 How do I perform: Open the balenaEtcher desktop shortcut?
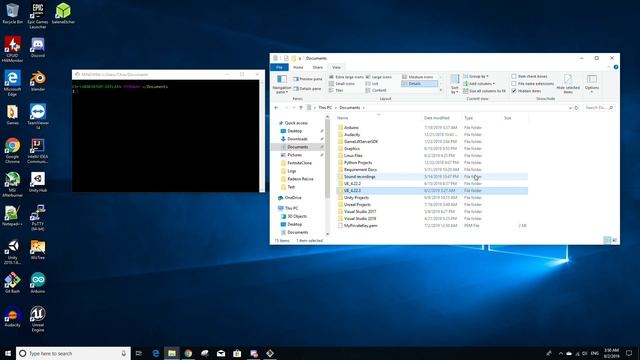coord(63,13)
